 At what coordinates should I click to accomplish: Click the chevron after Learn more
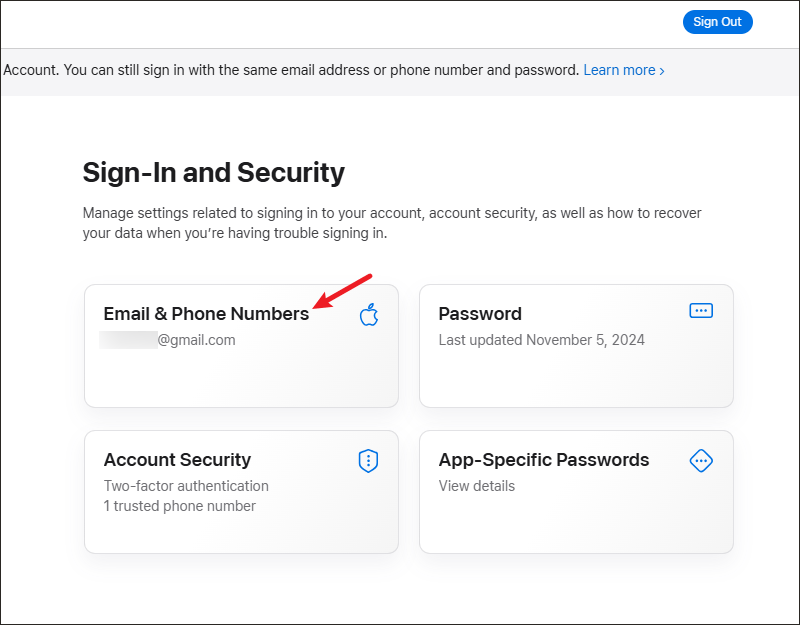pos(662,71)
